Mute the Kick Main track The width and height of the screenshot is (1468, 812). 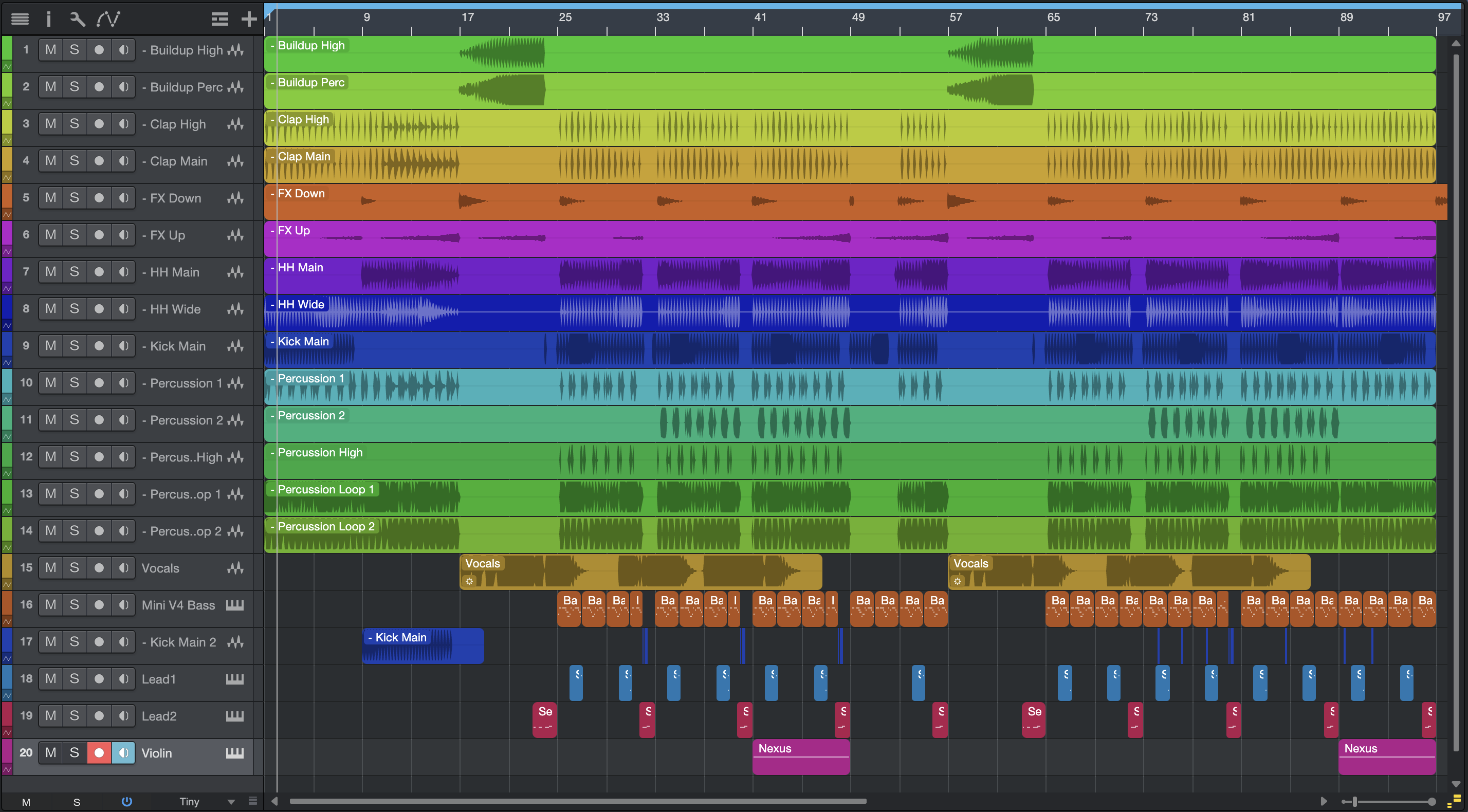click(x=51, y=346)
